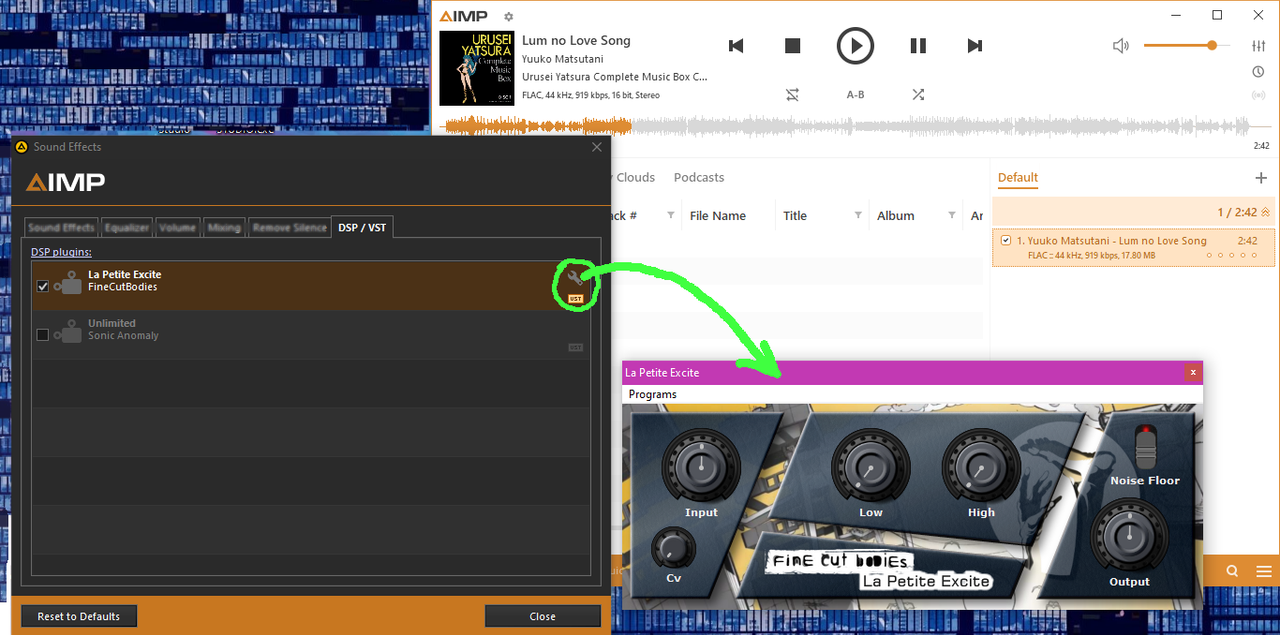
Task: Click the High knob
Action: coord(981,467)
